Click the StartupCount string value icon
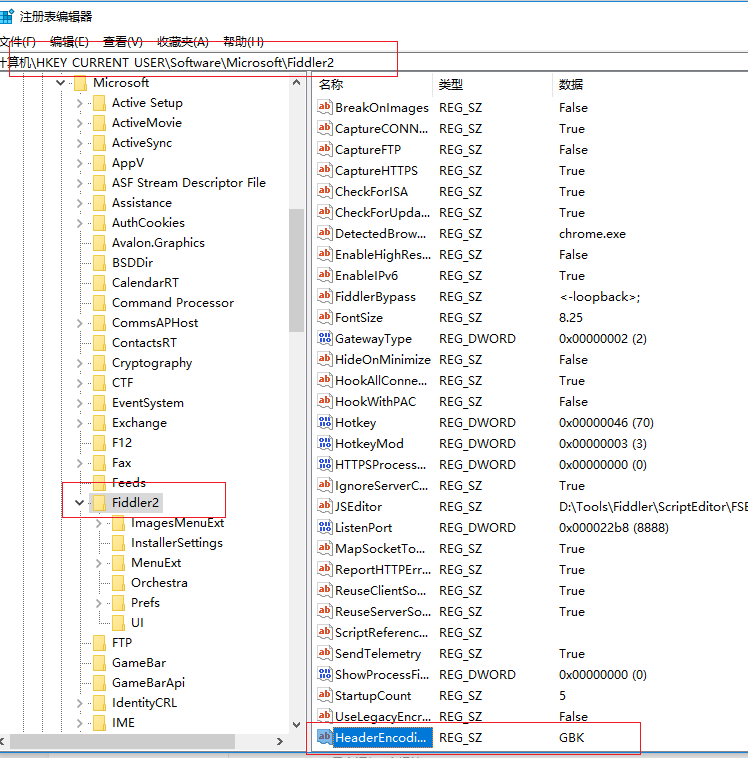 [x=324, y=695]
